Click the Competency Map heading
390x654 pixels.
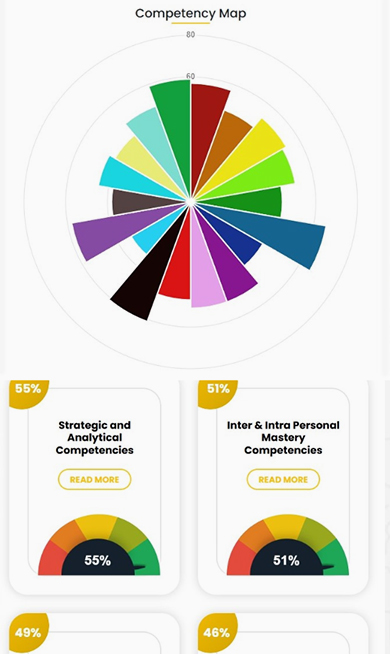pos(191,13)
